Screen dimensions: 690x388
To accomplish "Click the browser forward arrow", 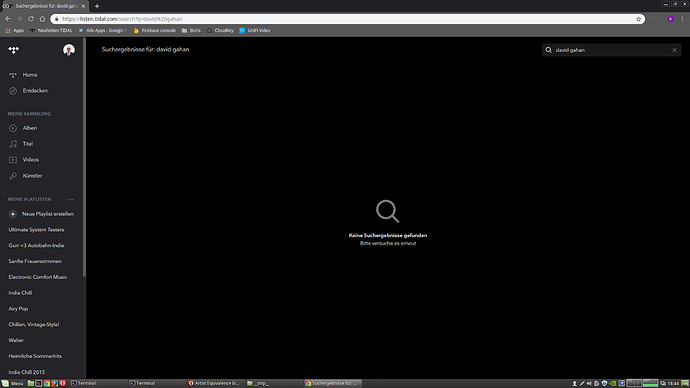I will pos(19,19).
